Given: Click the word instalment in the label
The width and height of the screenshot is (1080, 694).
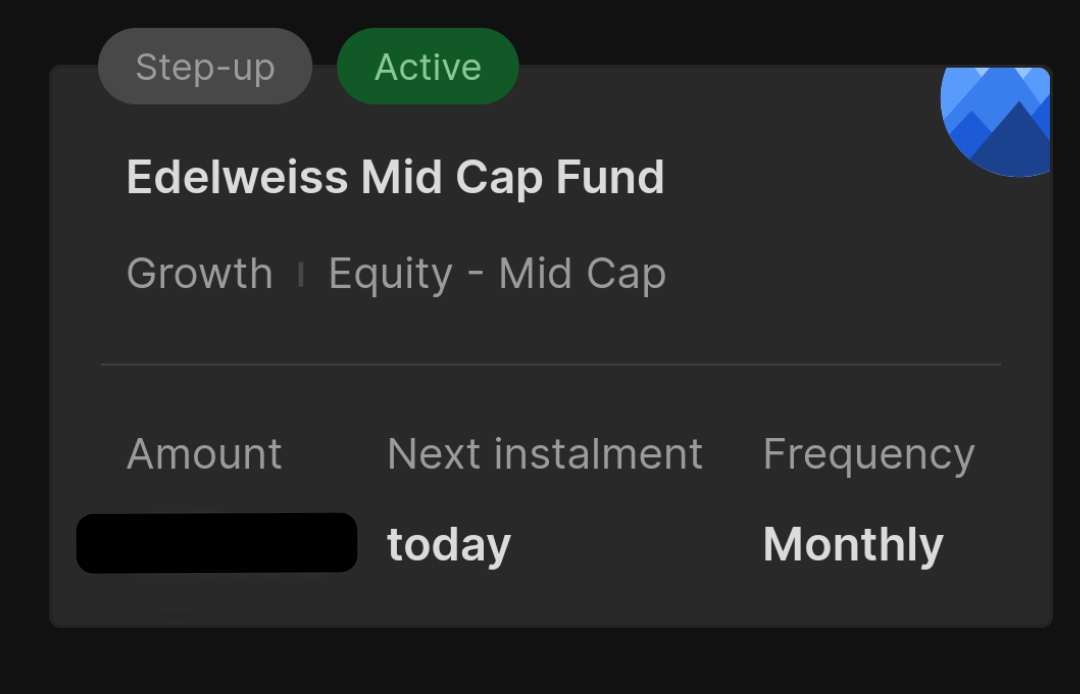Looking at the screenshot, I should 598,454.
